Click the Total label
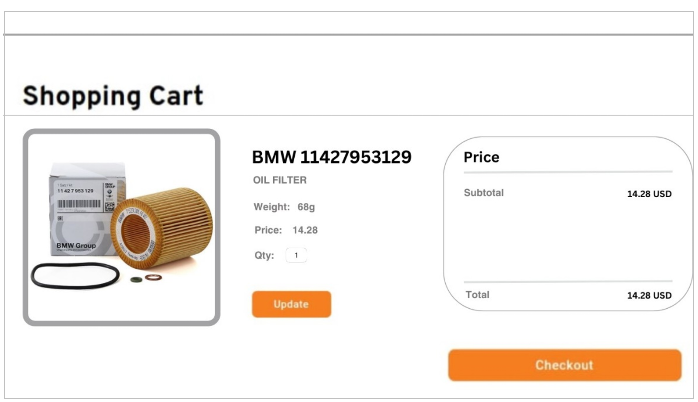Image resolution: width=698 pixels, height=402 pixels. [478, 295]
